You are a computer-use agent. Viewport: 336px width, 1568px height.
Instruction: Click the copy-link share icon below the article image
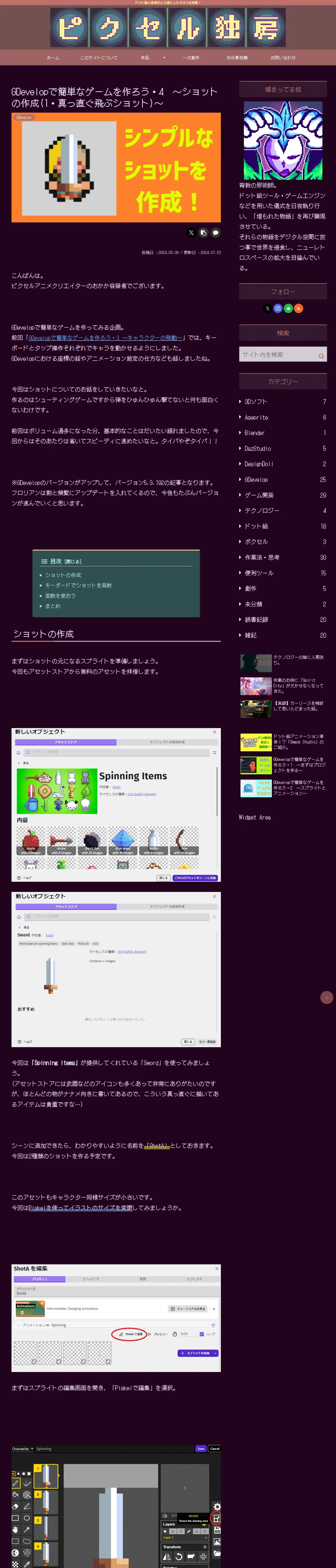(203, 233)
